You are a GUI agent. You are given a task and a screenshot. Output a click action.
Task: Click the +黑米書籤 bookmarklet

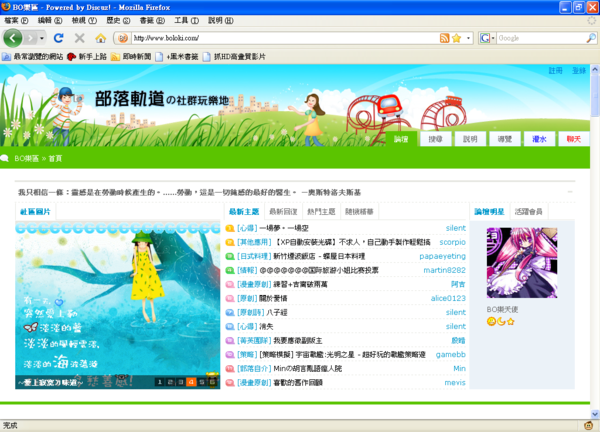click(x=177, y=57)
